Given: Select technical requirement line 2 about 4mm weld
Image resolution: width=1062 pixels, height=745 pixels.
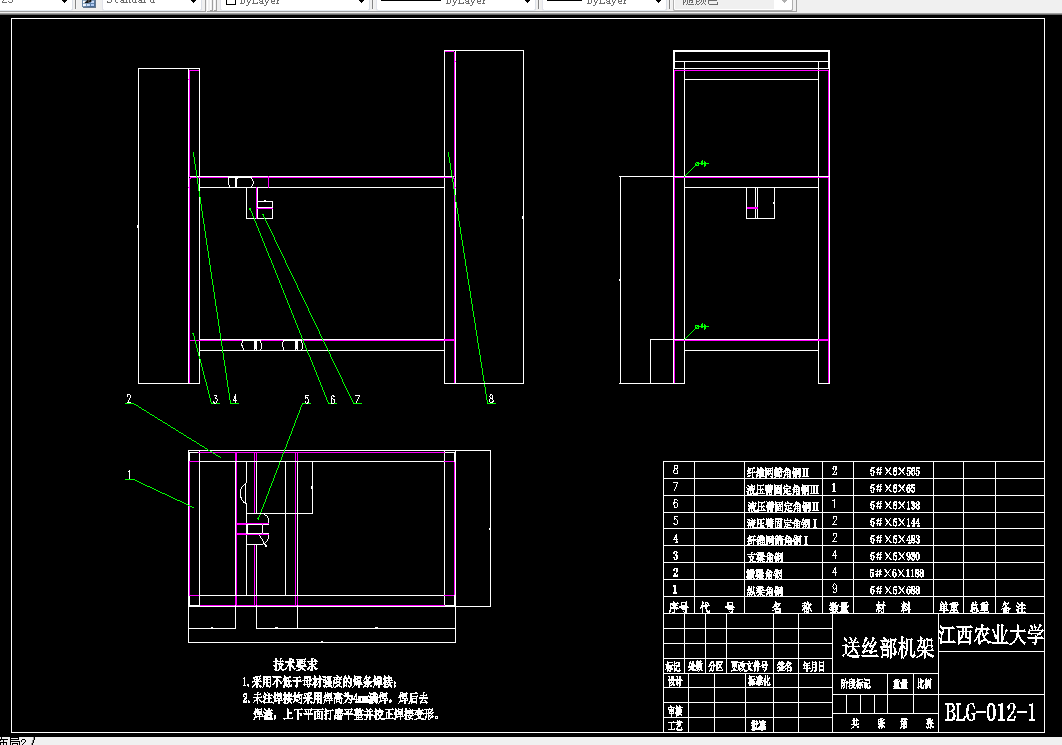Looking at the screenshot, I should click(335, 698).
